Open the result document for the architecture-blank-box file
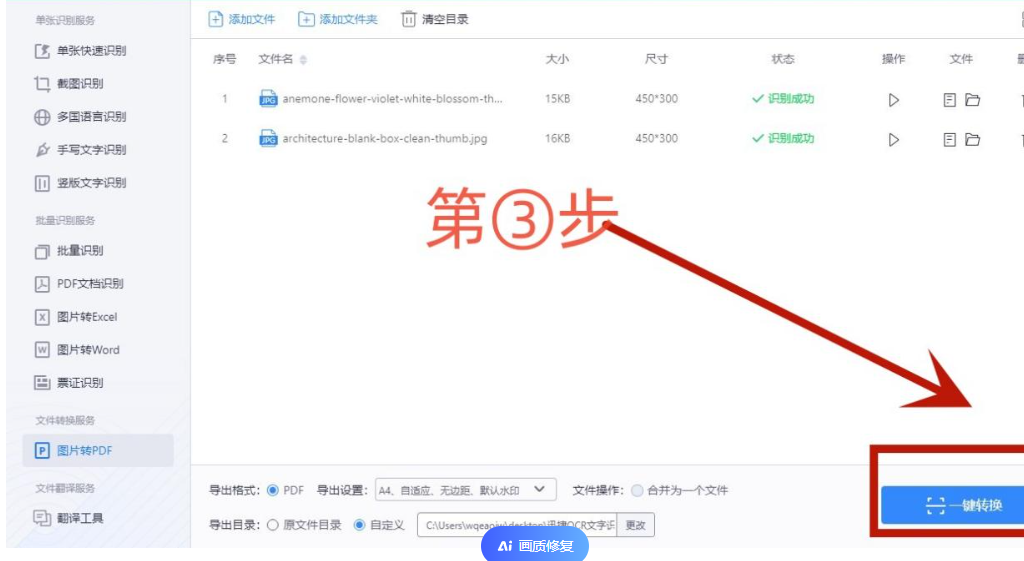The image size is (1024, 561). [x=950, y=140]
